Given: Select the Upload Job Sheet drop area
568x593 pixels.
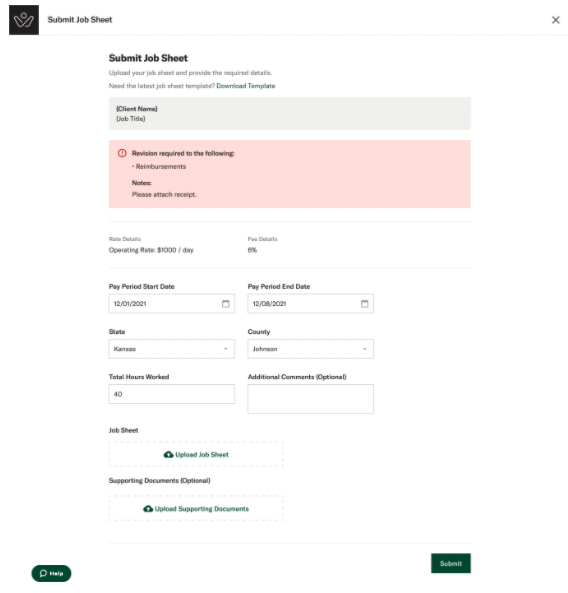Looking at the screenshot, I should 196,454.
